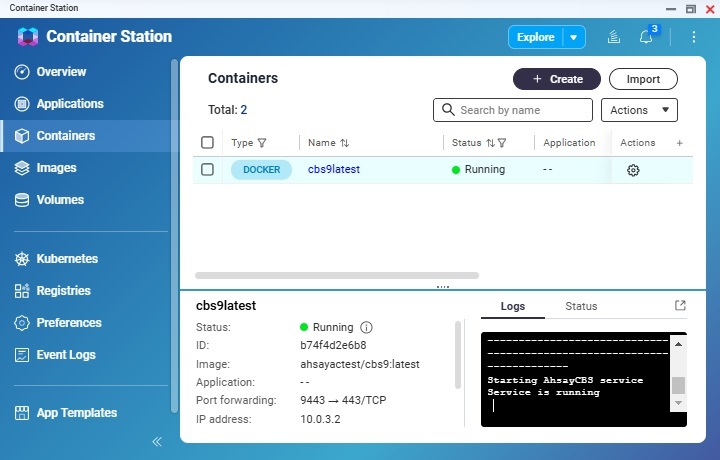Check the cbs9latest row checkbox
Image resolution: width=720 pixels, height=460 pixels.
click(x=207, y=170)
